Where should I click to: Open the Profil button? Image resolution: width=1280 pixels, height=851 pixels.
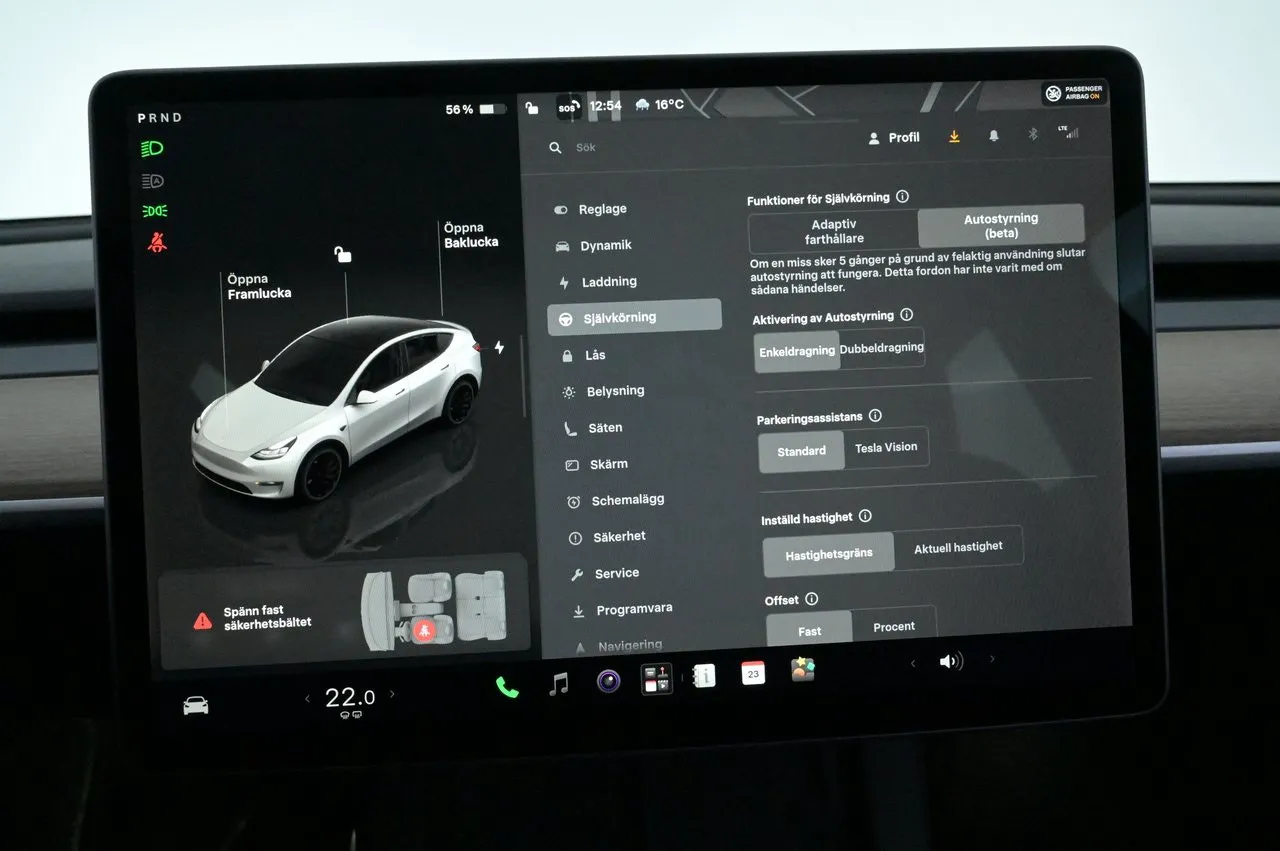(894, 138)
